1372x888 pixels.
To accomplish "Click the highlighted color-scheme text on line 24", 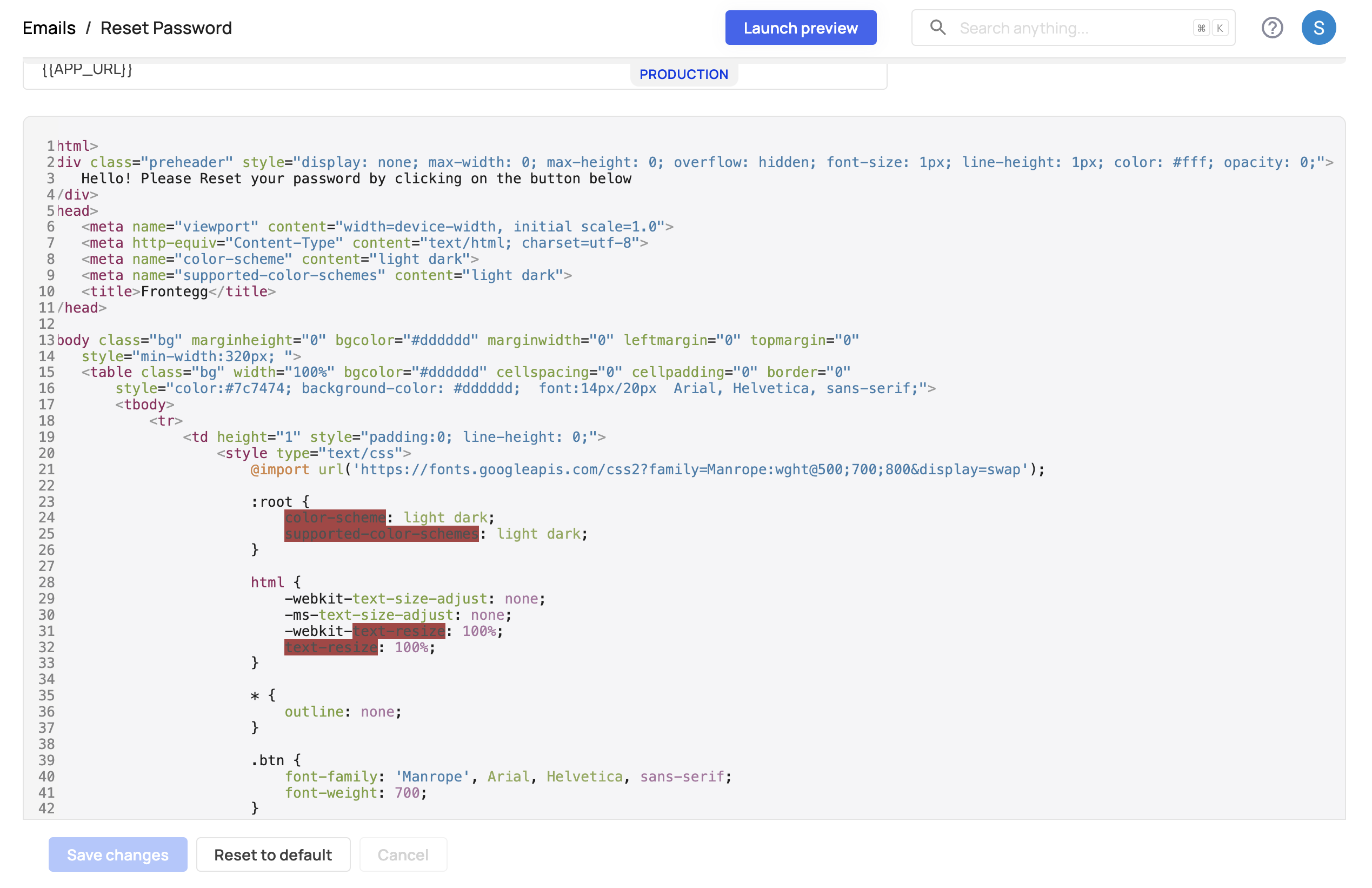I will click(x=334, y=517).
